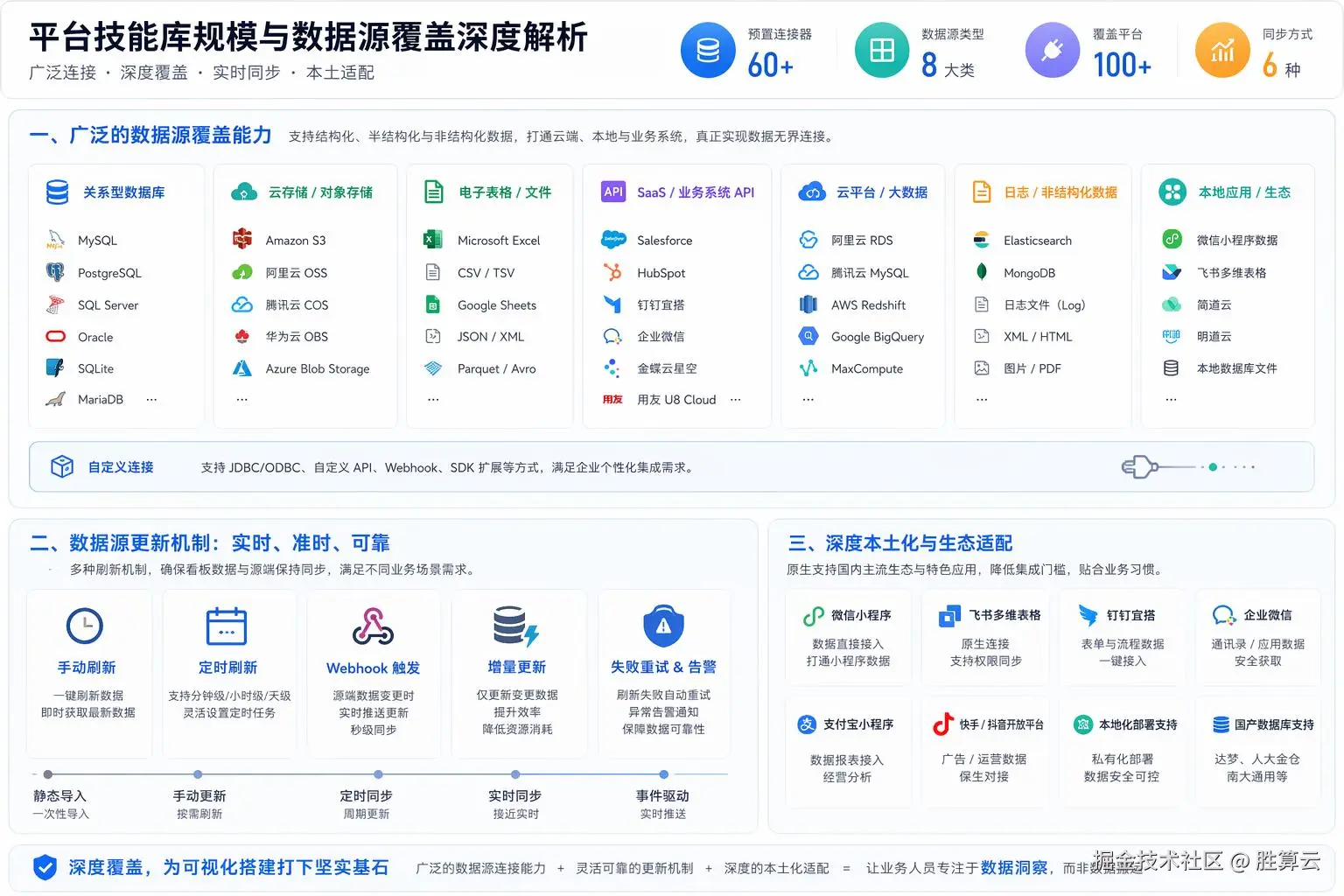Click the 手动更新 timeline point
The image size is (1344, 896).
(x=198, y=774)
